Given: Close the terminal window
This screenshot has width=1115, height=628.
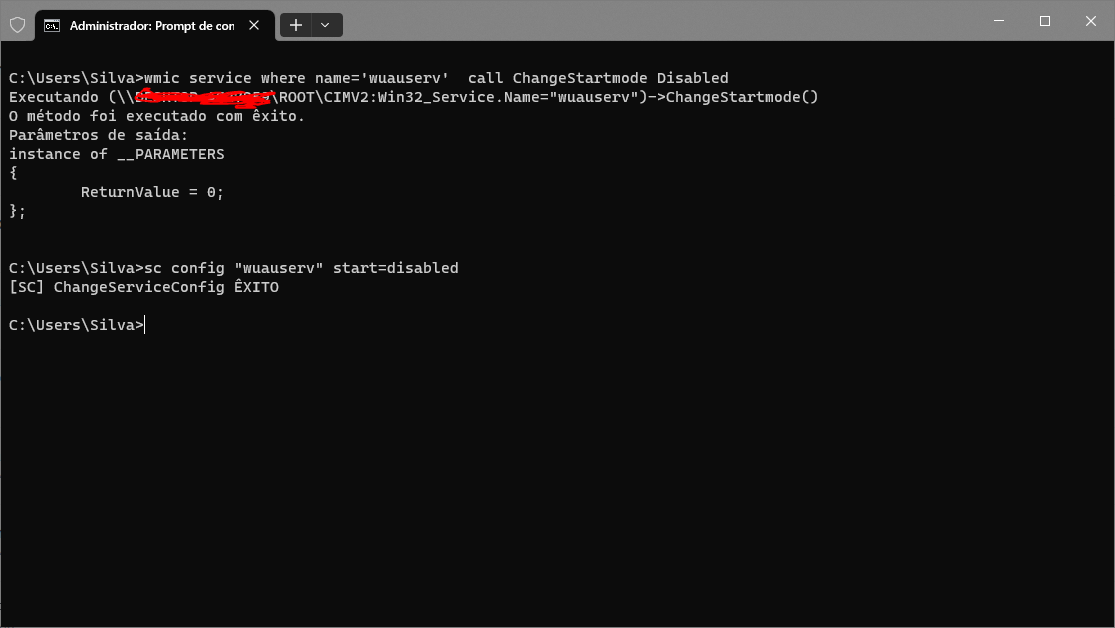Looking at the screenshot, I should pyautogui.click(x=1091, y=21).
